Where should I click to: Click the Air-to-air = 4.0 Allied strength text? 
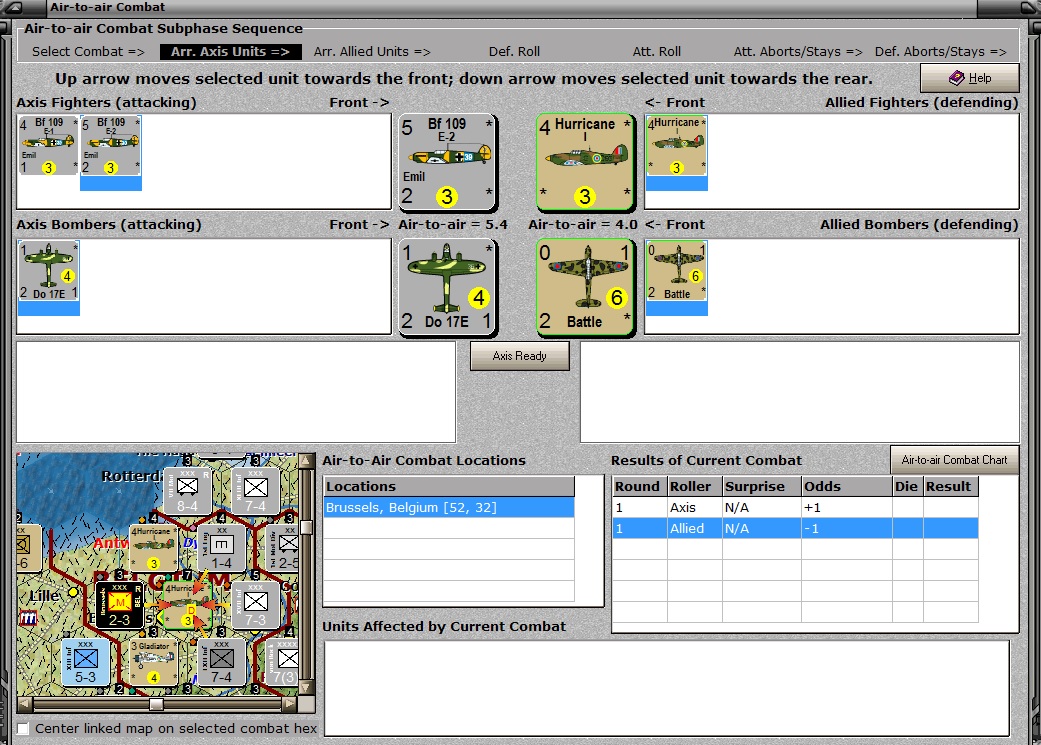click(x=582, y=224)
